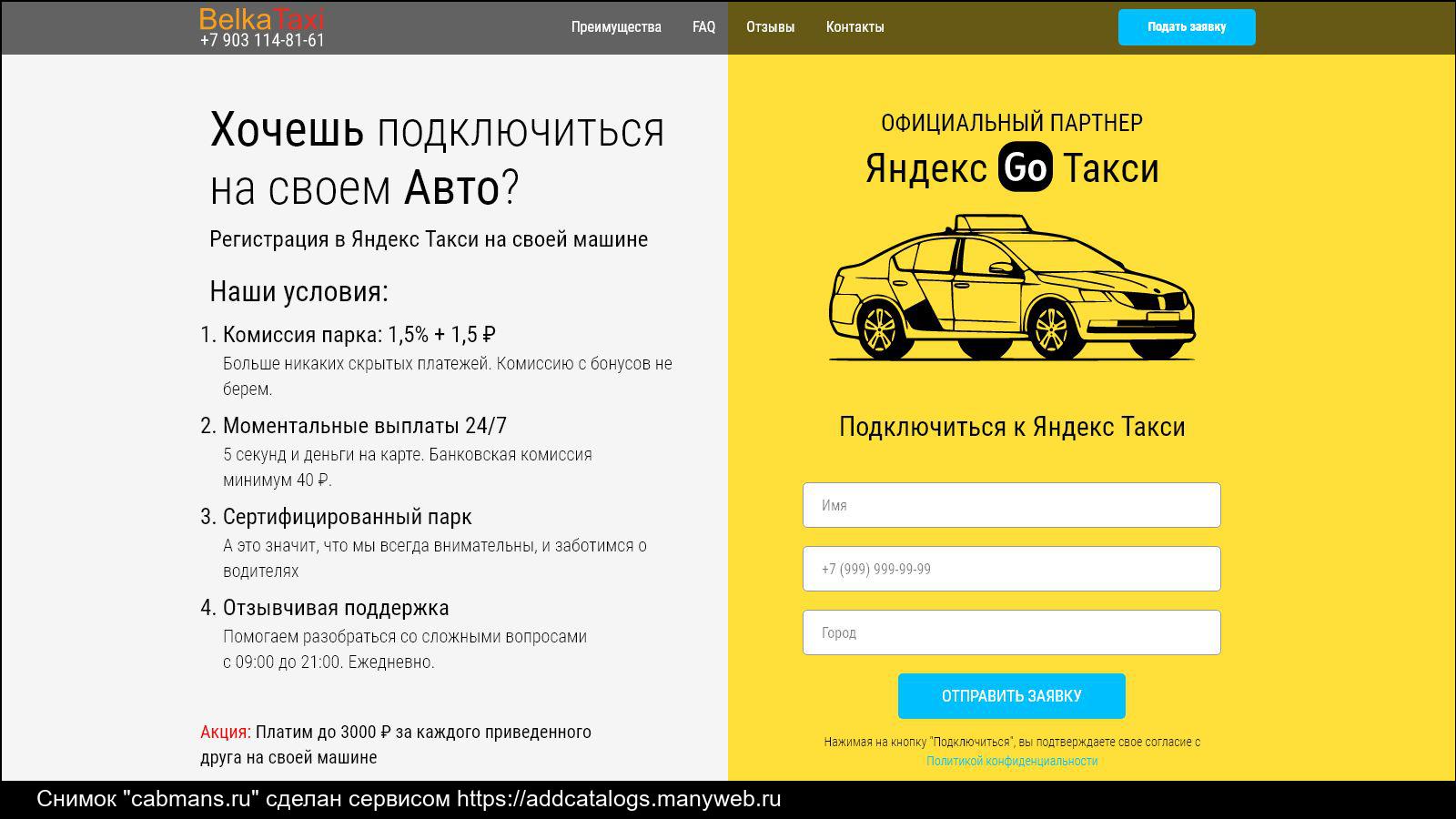Click text Моментальные выплаты 24/7
Screen dimensions: 1456x819
click(x=365, y=426)
